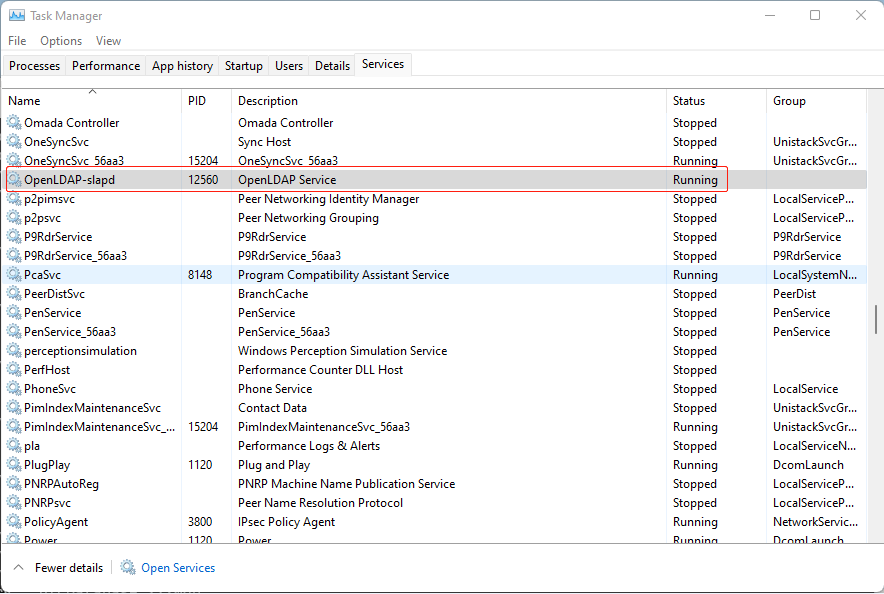Click the gear icon beside OneSyncSvc
Image resolution: width=884 pixels, height=594 pixels.
tap(14, 141)
